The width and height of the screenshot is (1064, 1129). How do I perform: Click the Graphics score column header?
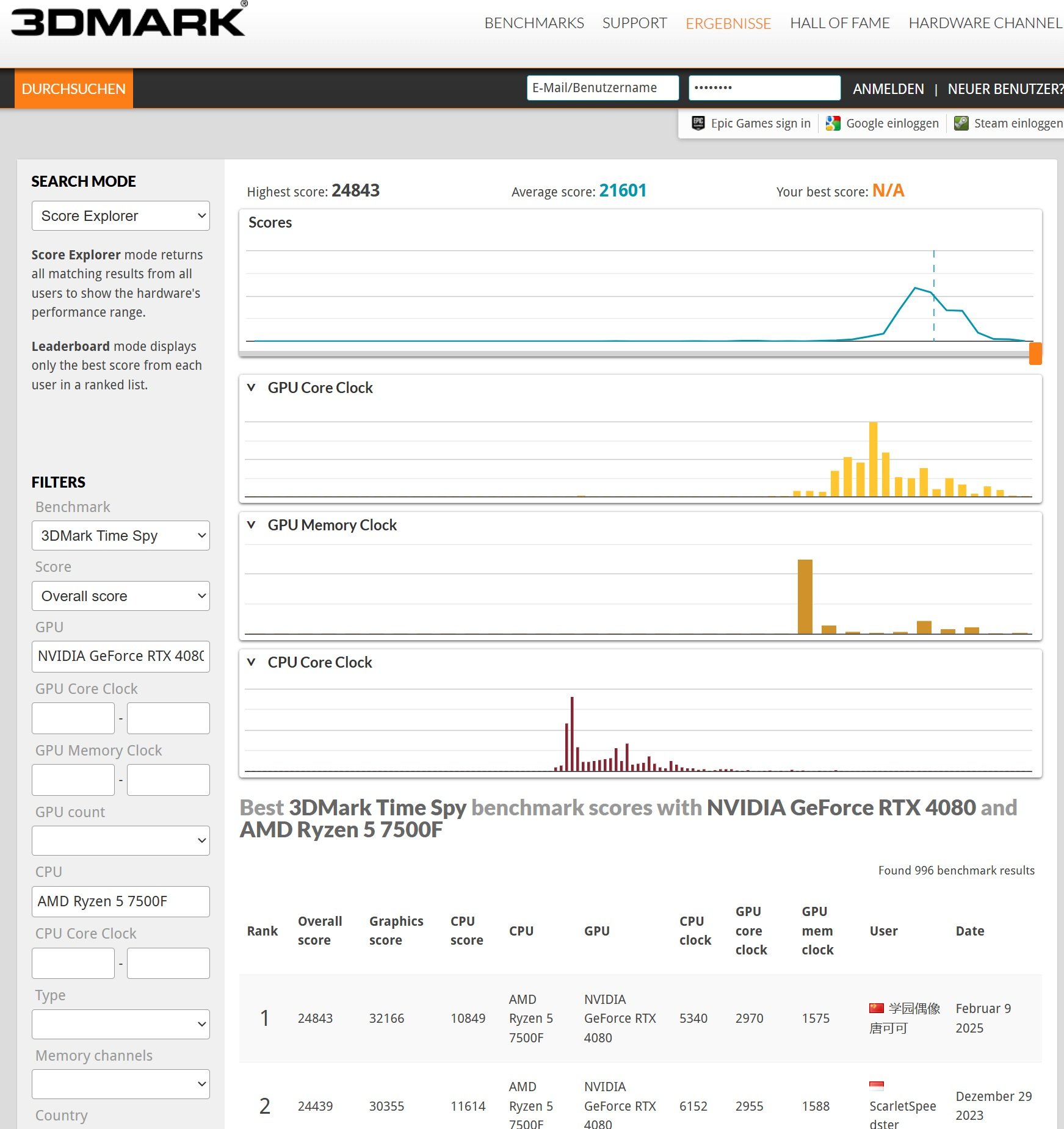[396, 931]
